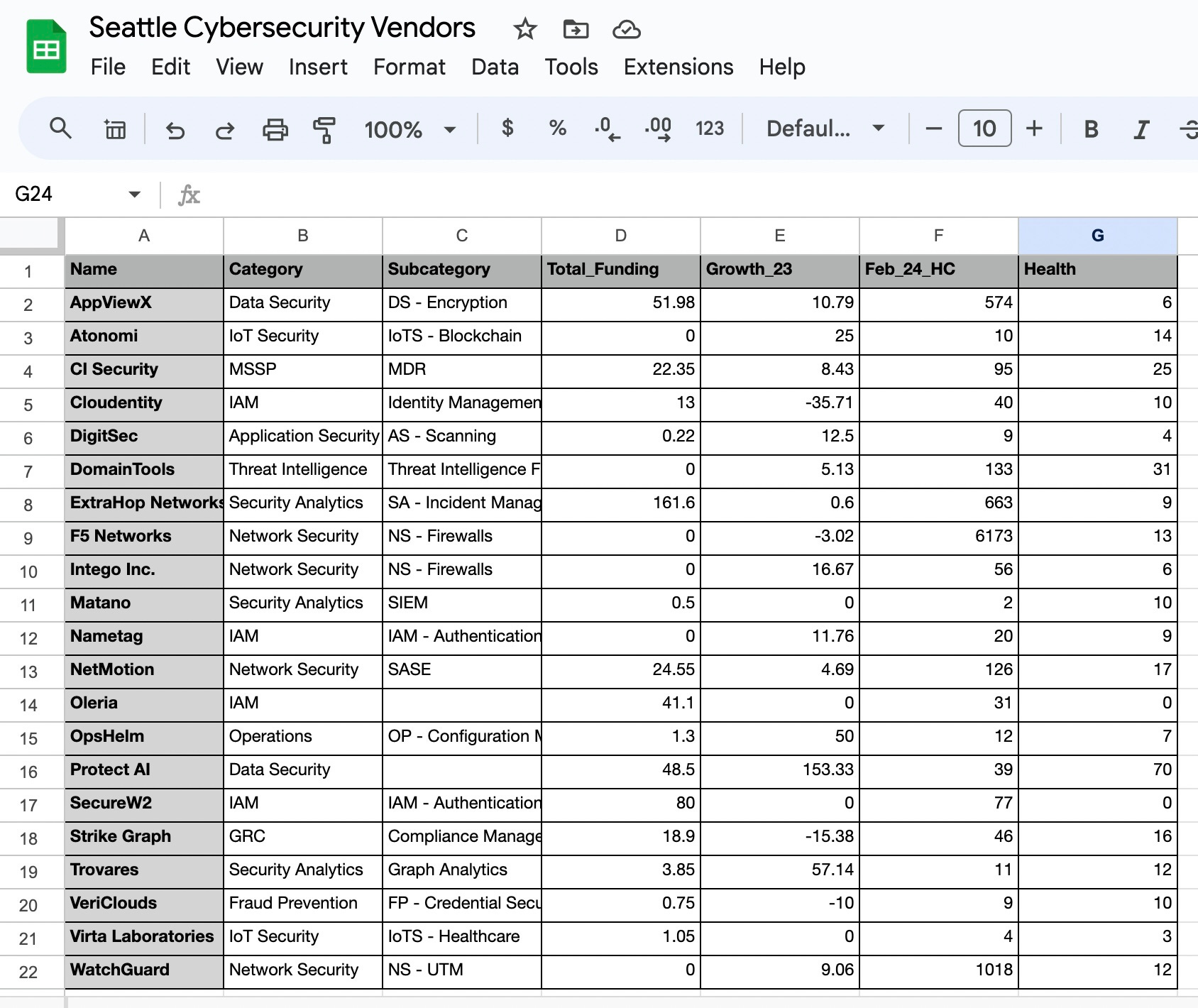The width and height of the screenshot is (1198, 1008).
Task: Select the Fraud Prevention cell
Action: point(303,904)
